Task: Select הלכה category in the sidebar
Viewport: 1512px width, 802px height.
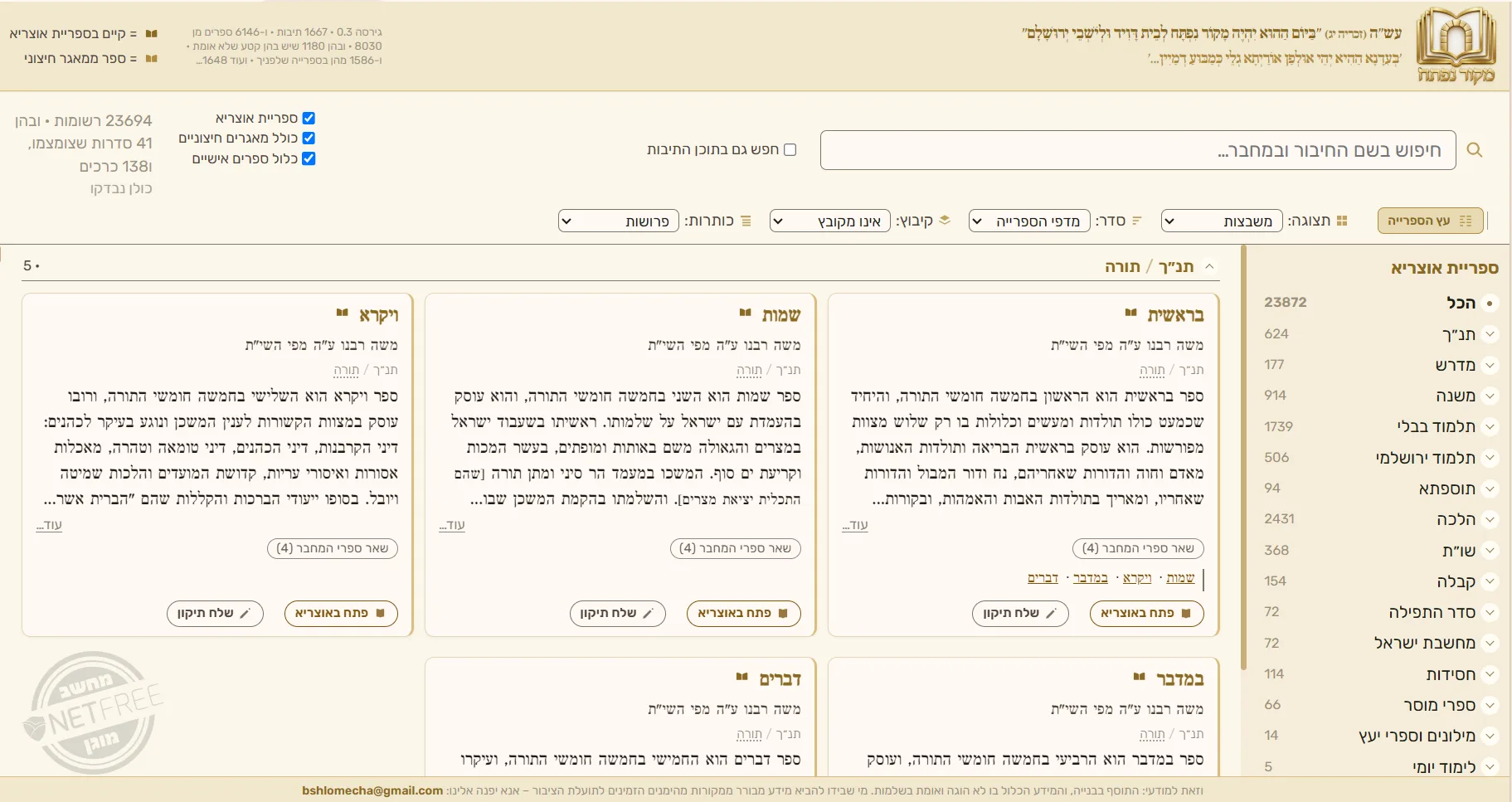Action: tap(1456, 519)
